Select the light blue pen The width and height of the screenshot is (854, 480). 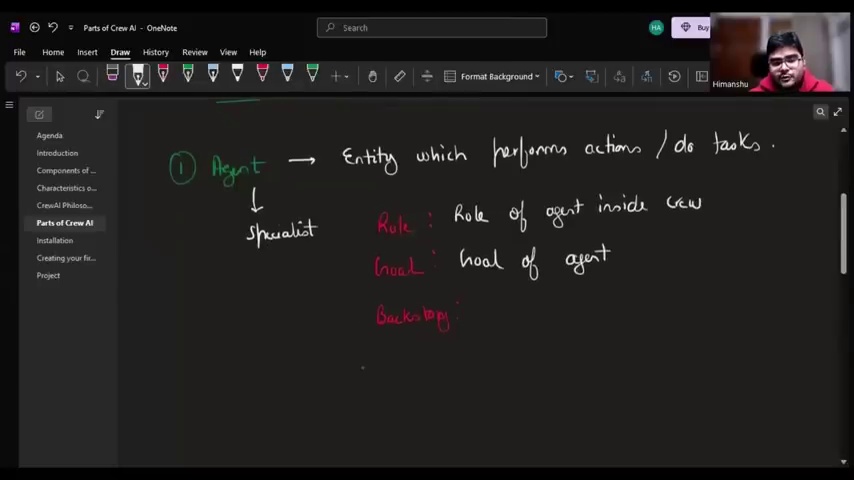[213, 74]
